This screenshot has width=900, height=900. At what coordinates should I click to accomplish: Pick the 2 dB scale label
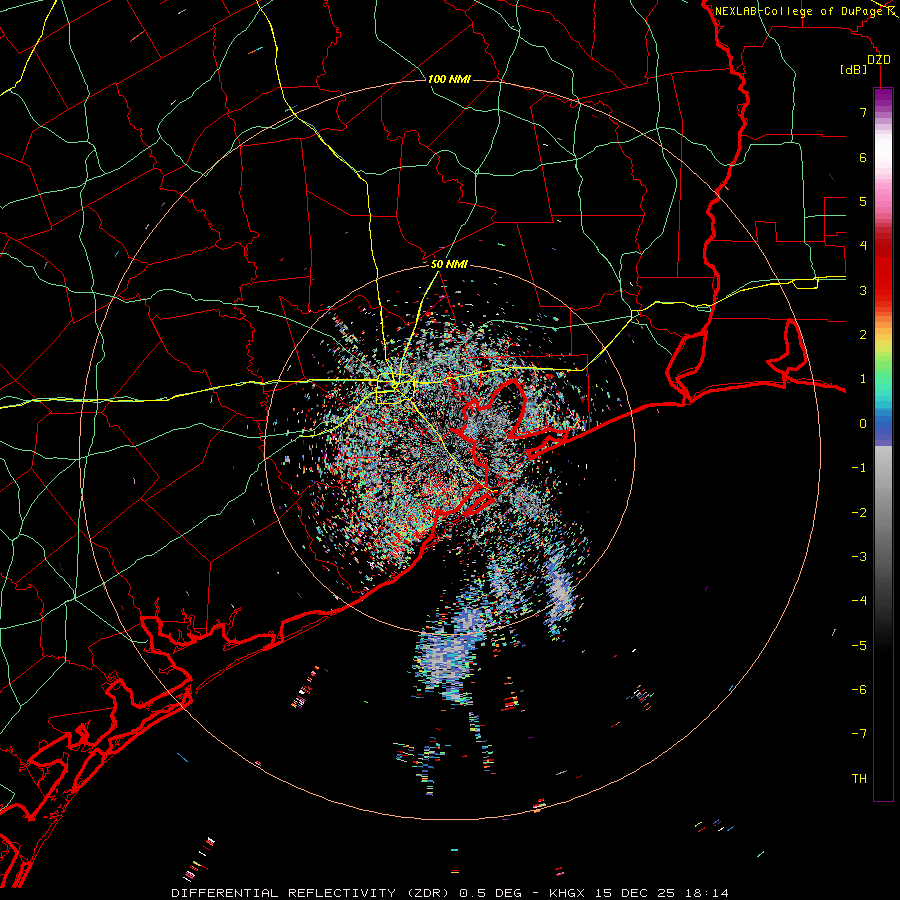(x=862, y=334)
